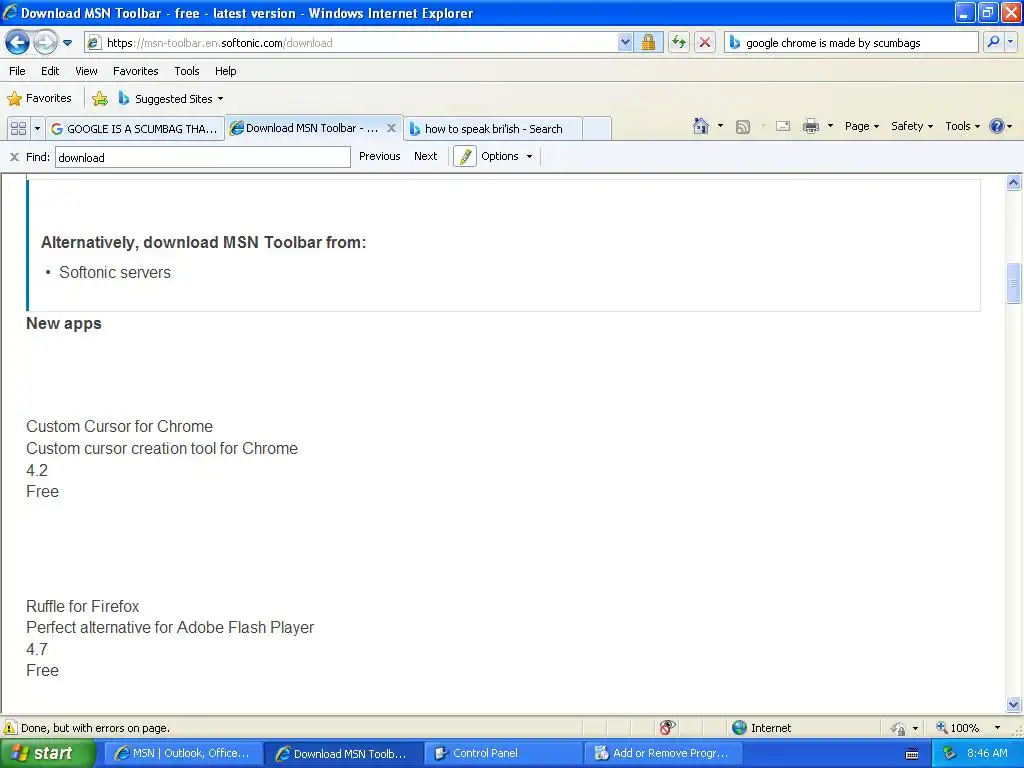The height and width of the screenshot is (768, 1024).
Task: Click the network tray icon near clock
Action: (x=949, y=754)
